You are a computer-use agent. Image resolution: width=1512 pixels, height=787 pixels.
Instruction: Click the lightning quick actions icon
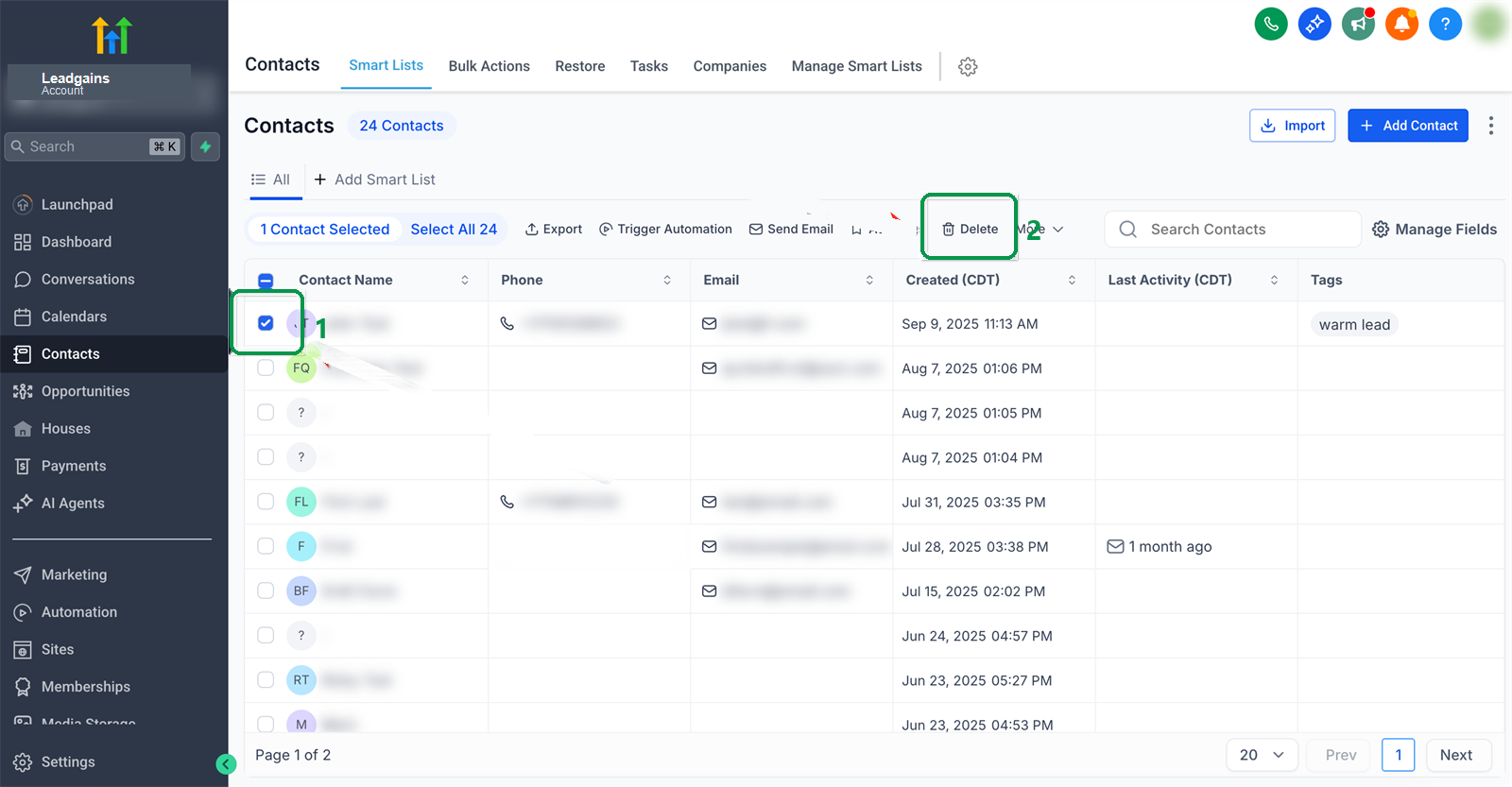[205, 146]
